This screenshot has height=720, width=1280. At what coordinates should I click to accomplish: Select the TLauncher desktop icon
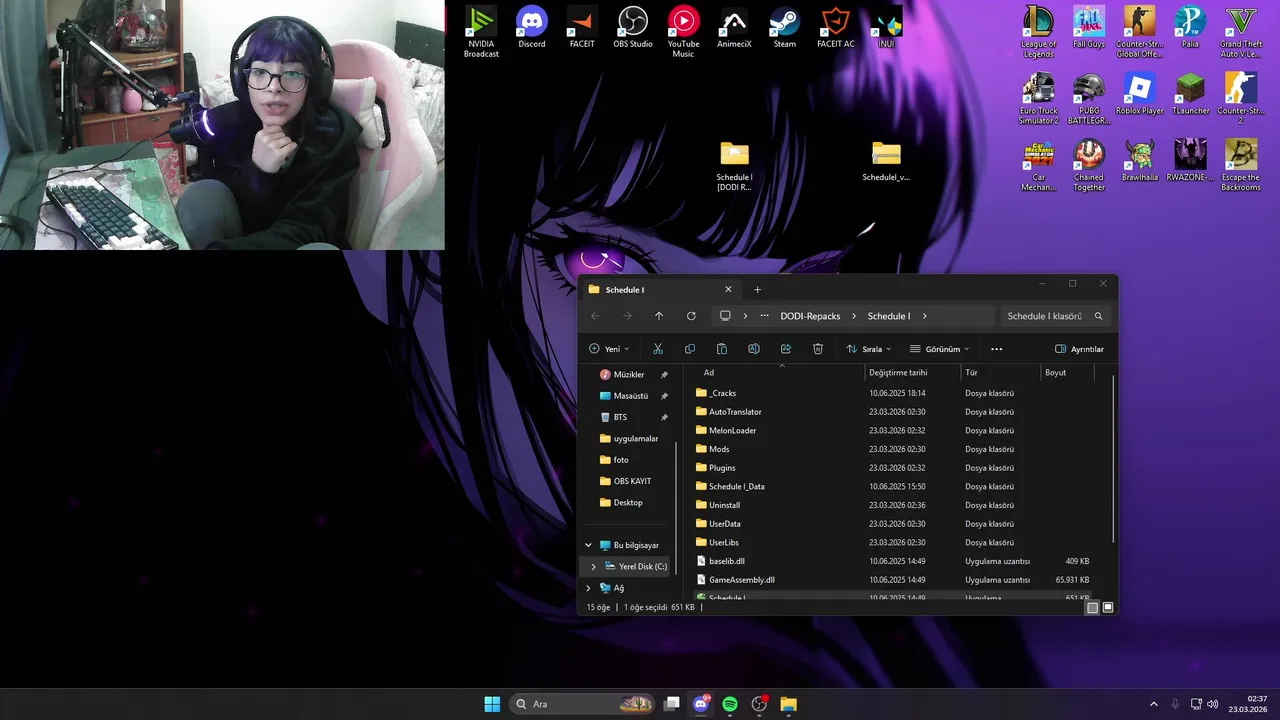pos(1190,94)
